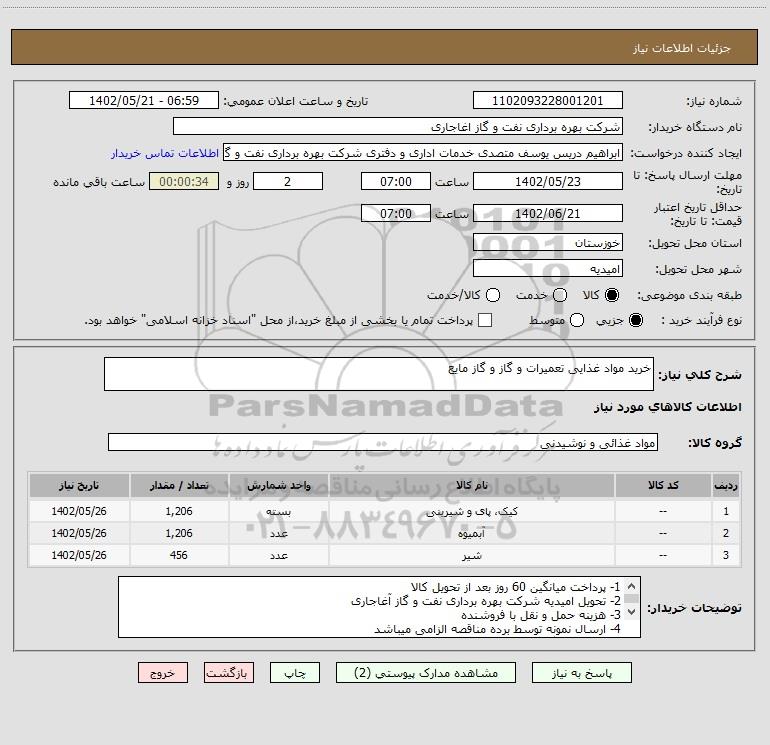Click the remaining days field showing 2
The image size is (770, 745).
click(x=288, y=182)
